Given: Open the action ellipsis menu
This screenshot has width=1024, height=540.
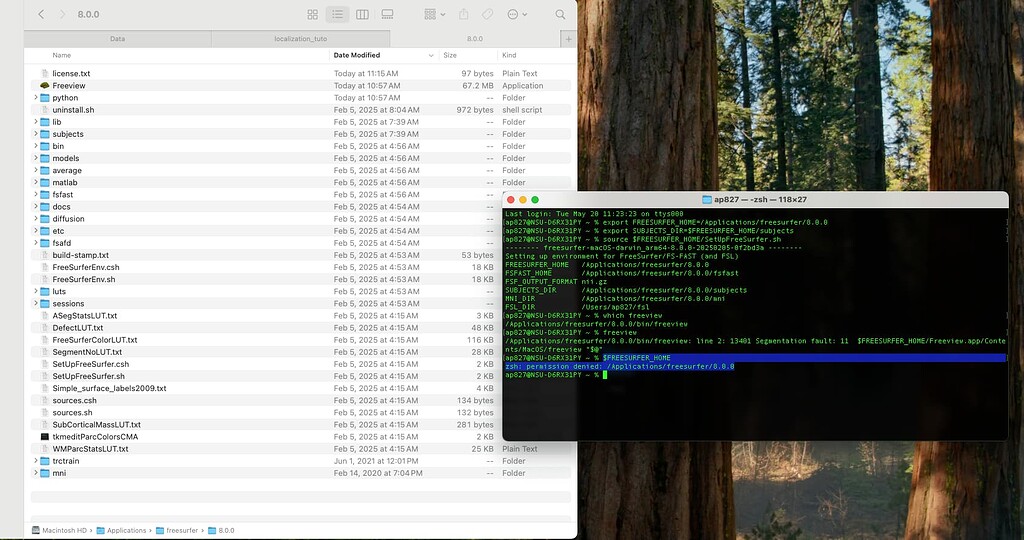Looking at the screenshot, I should pyautogui.click(x=517, y=14).
